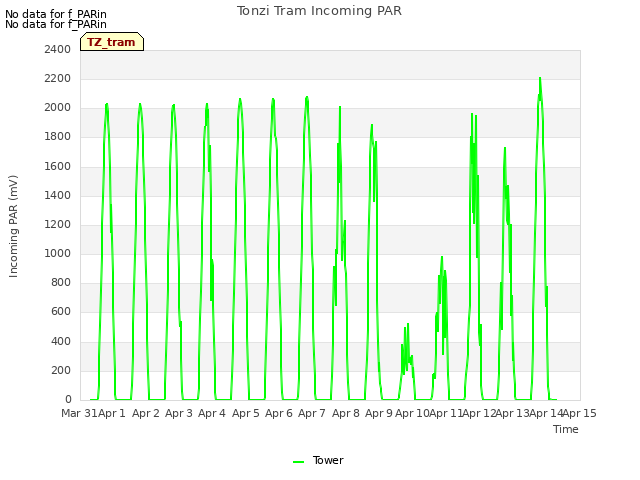The image size is (640, 480).
Task: Click the Tower legend entry
Action: point(318,460)
